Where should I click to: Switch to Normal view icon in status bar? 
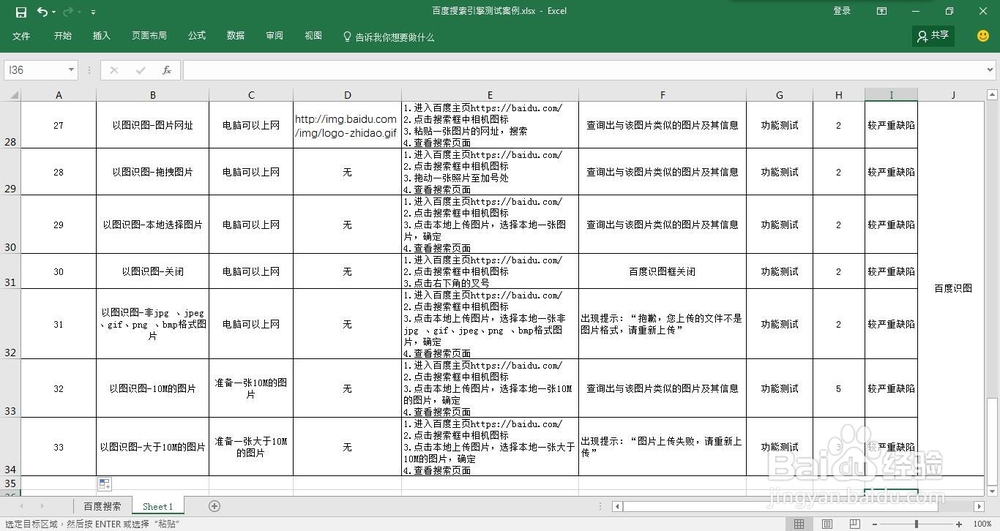[798, 524]
